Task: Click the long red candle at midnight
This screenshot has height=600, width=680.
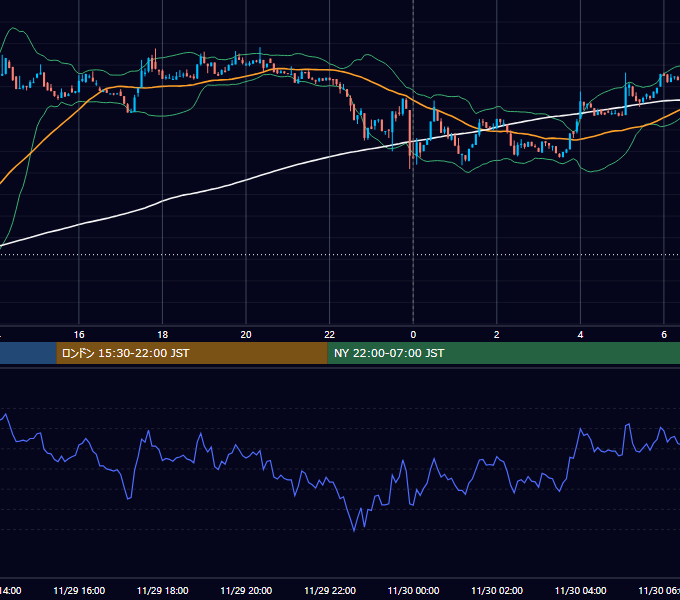Action: pyautogui.click(x=409, y=139)
